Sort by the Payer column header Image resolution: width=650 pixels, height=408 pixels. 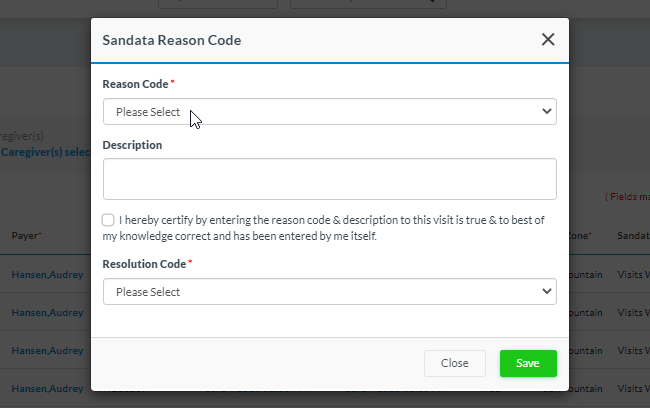tap(26, 236)
